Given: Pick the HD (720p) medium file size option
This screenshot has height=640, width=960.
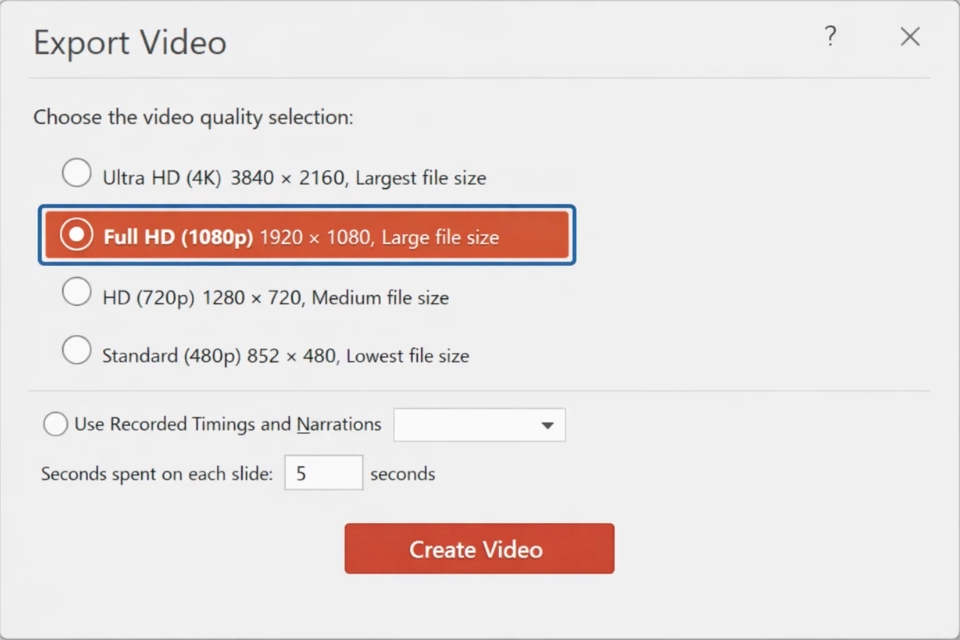Looking at the screenshot, I should pos(77,291).
